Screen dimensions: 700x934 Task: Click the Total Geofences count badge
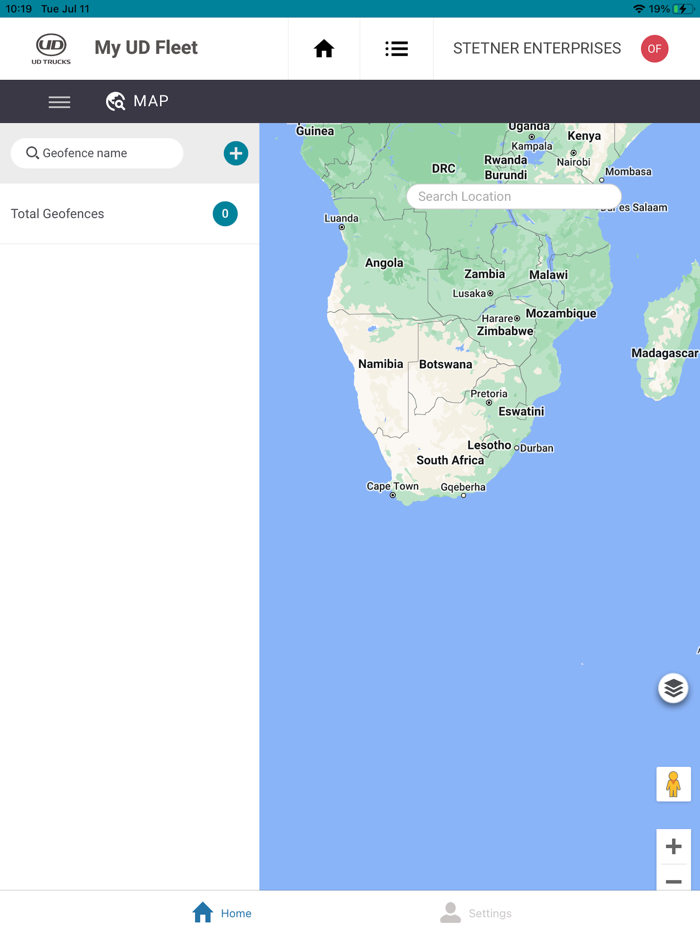point(225,214)
